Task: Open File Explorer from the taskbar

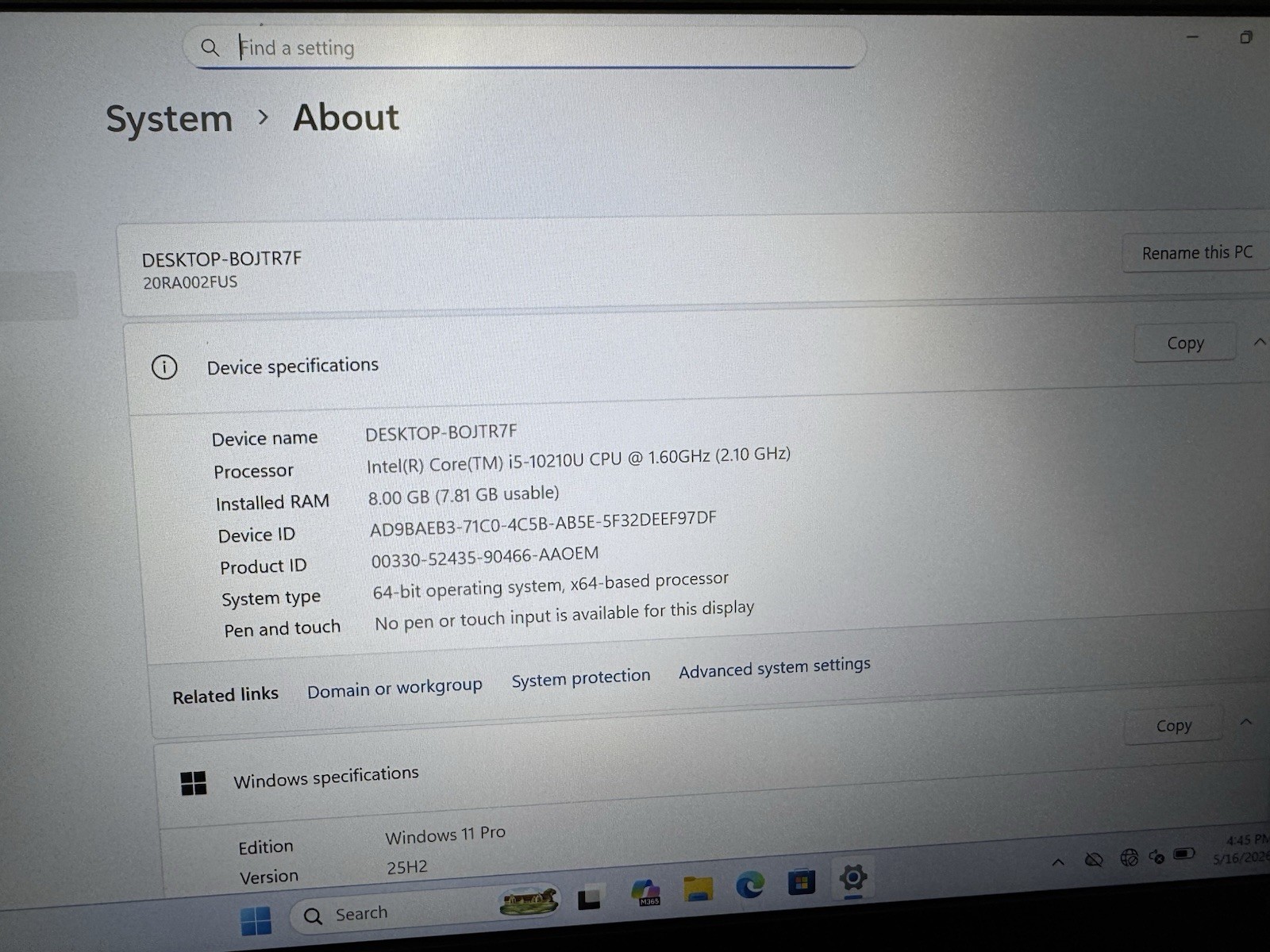Action: [698, 888]
